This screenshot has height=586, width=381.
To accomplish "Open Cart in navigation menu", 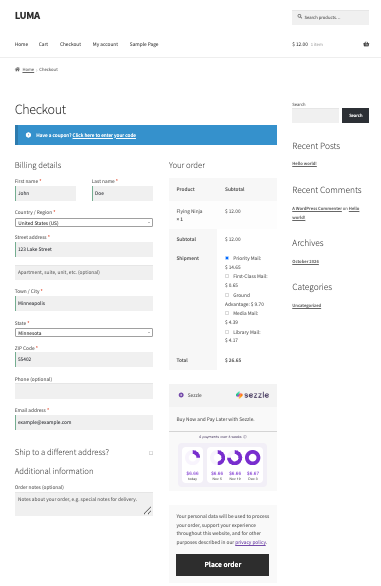I will [43, 44].
